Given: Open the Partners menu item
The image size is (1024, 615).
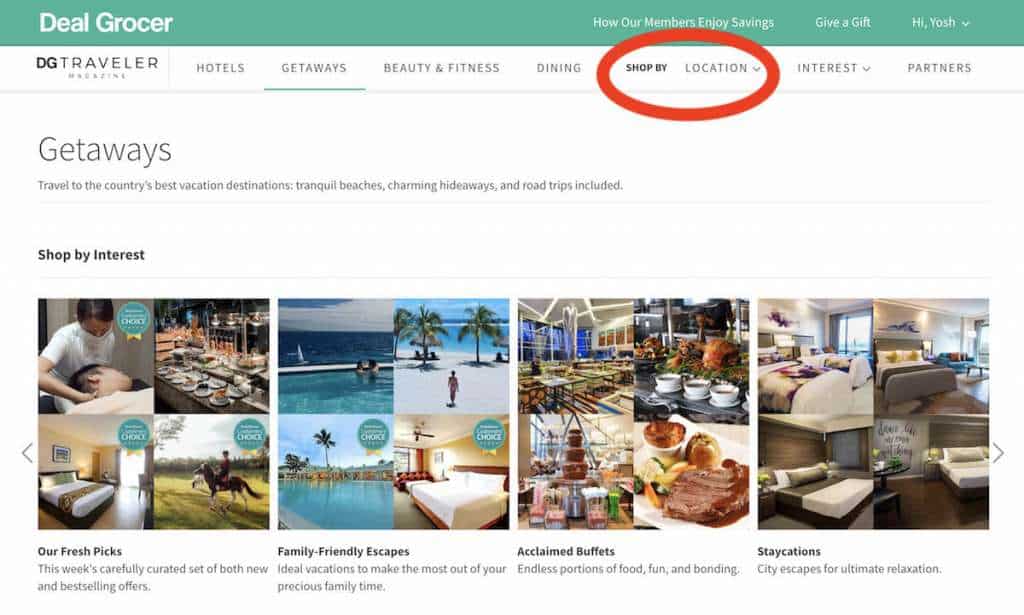Looking at the screenshot, I should click(939, 68).
